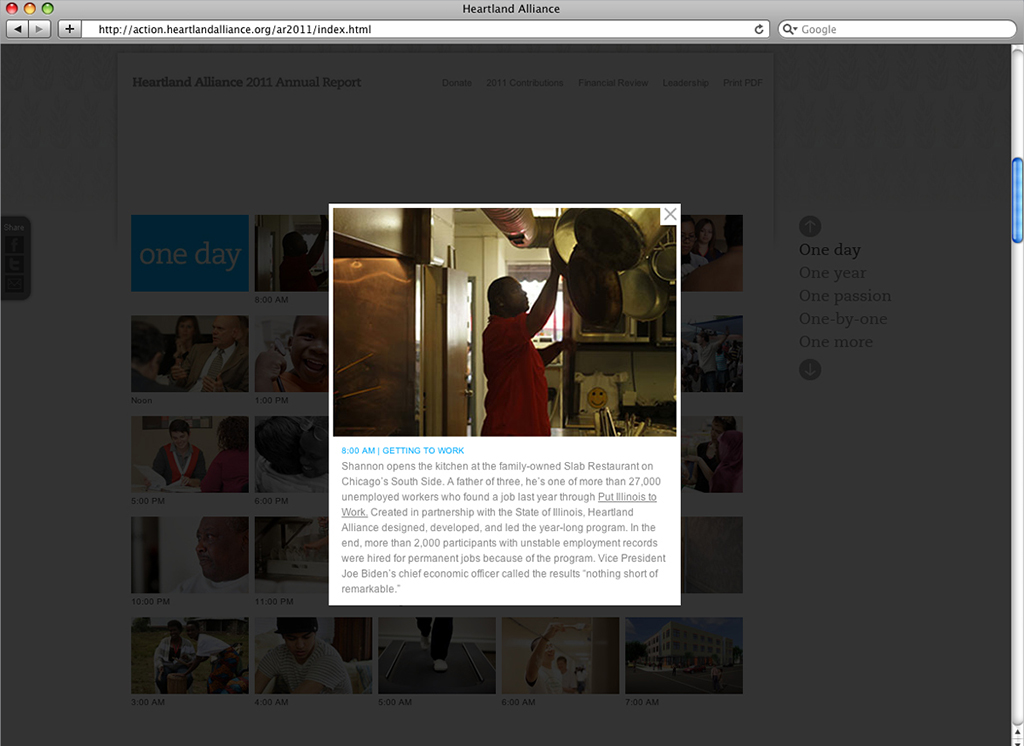Open Financial Review section
This screenshot has width=1024, height=746.
pyautogui.click(x=613, y=83)
